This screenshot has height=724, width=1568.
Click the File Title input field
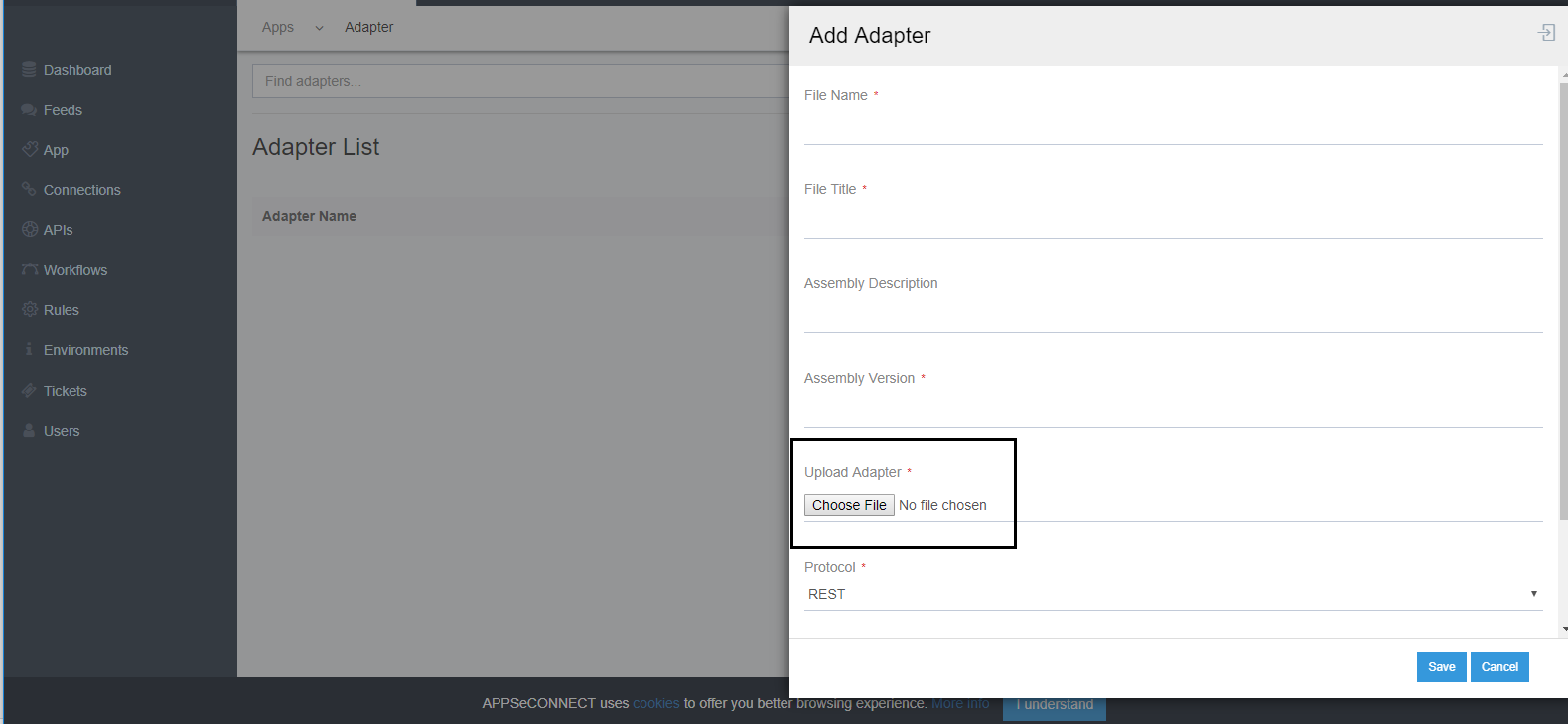[1173, 222]
